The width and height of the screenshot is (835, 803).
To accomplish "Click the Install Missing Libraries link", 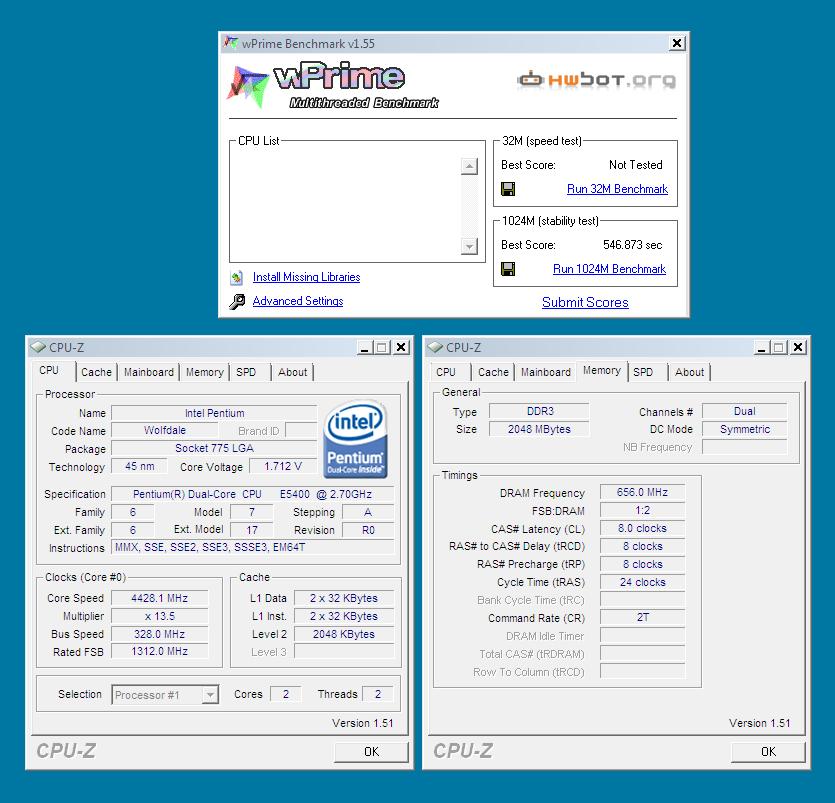I will pos(306,277).
